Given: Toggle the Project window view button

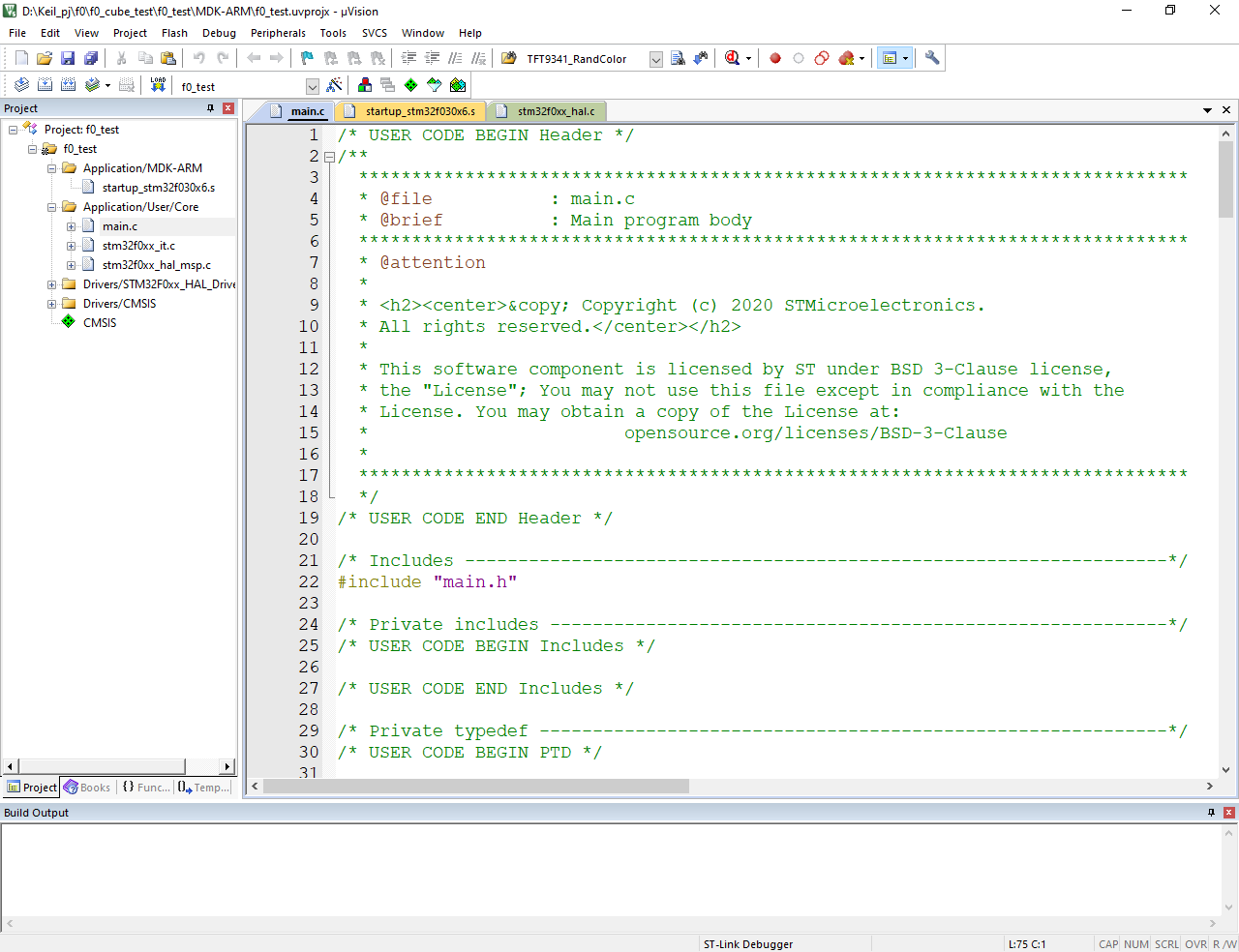Looking at the screenshot, I should tap(890, 58).
